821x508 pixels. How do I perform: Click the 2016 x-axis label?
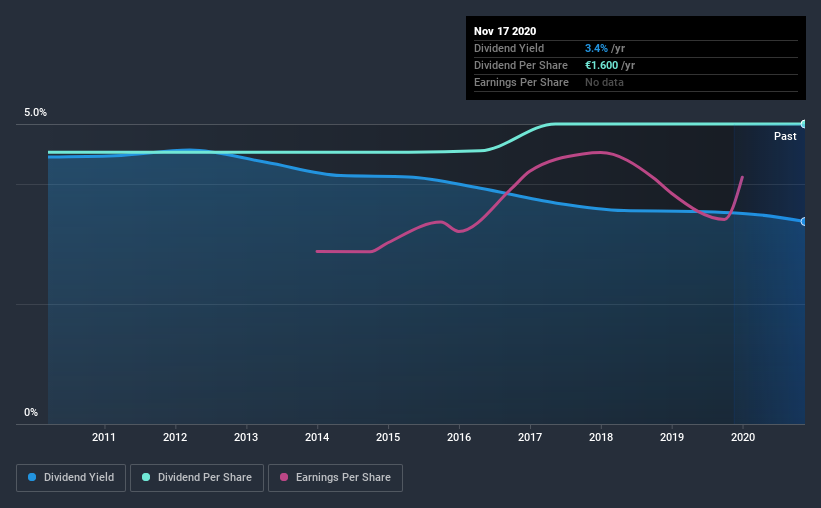(459, 437)
